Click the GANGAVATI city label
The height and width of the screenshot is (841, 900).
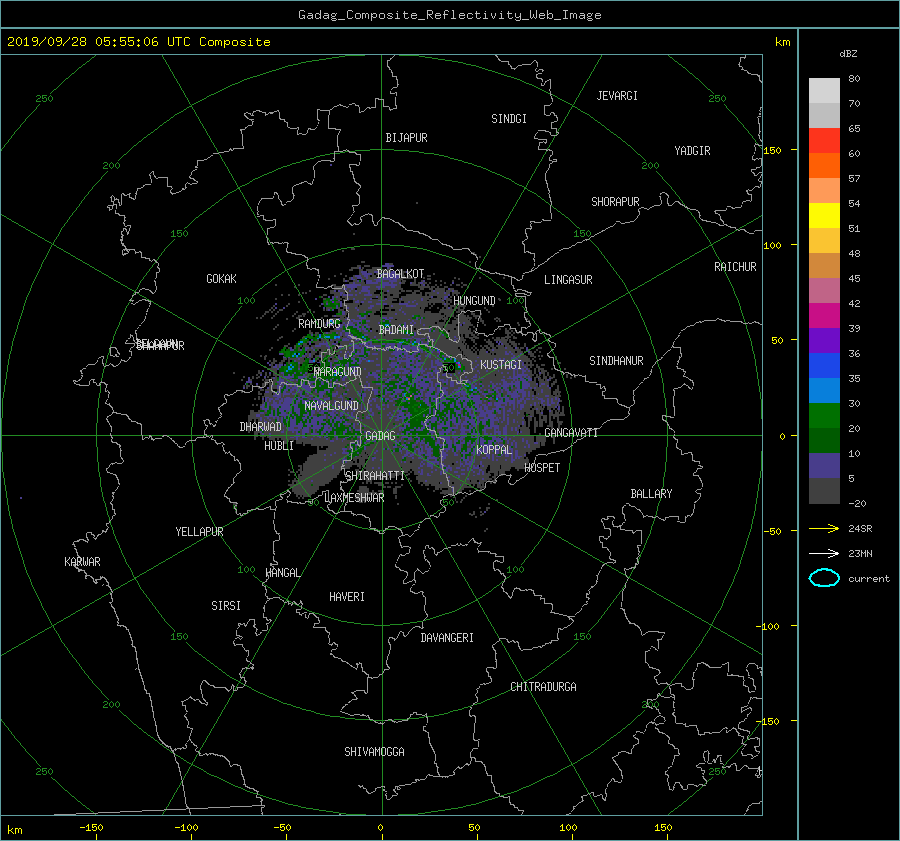[x=571, y=433]
